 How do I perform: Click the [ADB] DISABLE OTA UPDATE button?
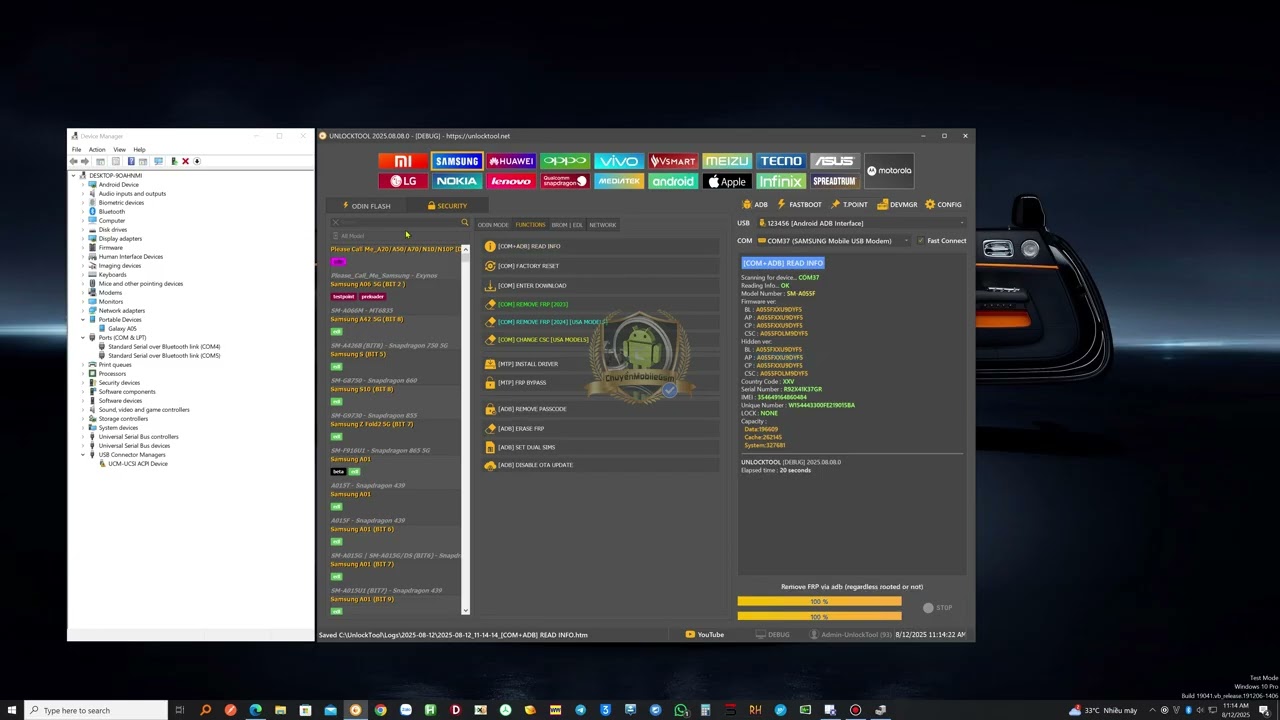click(x=599, y=465)
